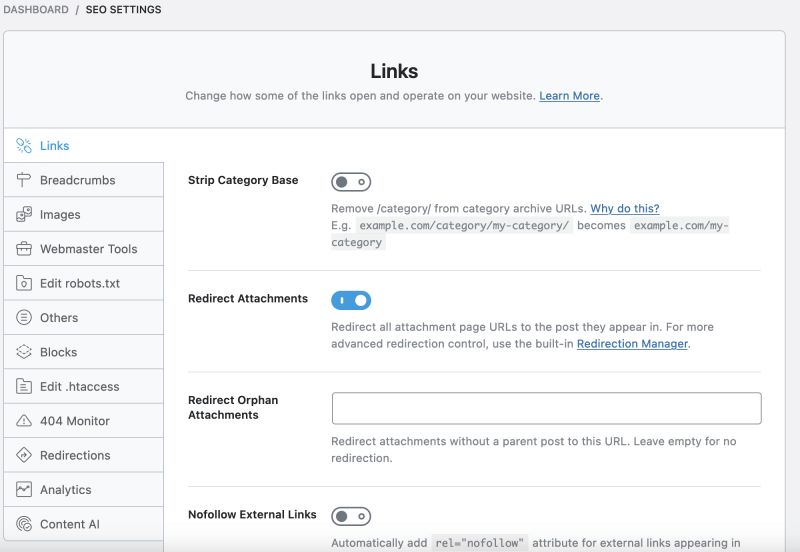
Task: Click the Blocks layered icon
Action: [23, 352]
